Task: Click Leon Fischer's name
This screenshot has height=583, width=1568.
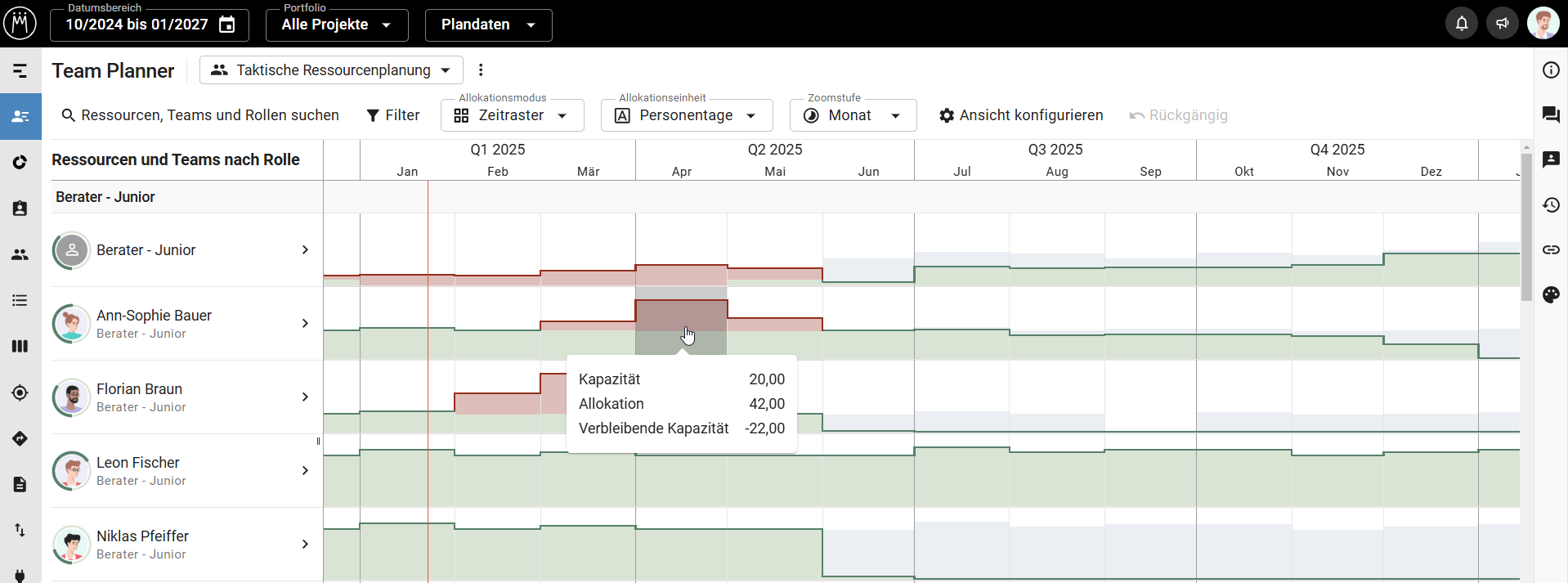Action: click(138, 462)
